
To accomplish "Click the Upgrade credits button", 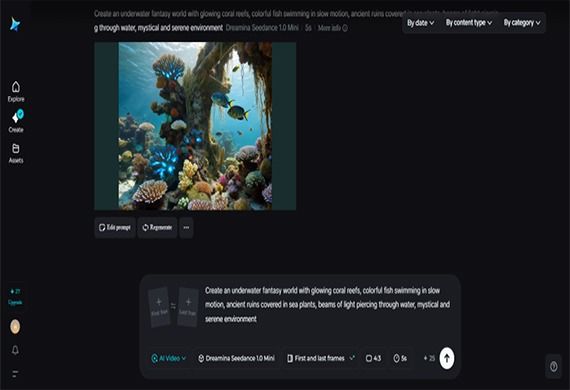I will 15,297.
